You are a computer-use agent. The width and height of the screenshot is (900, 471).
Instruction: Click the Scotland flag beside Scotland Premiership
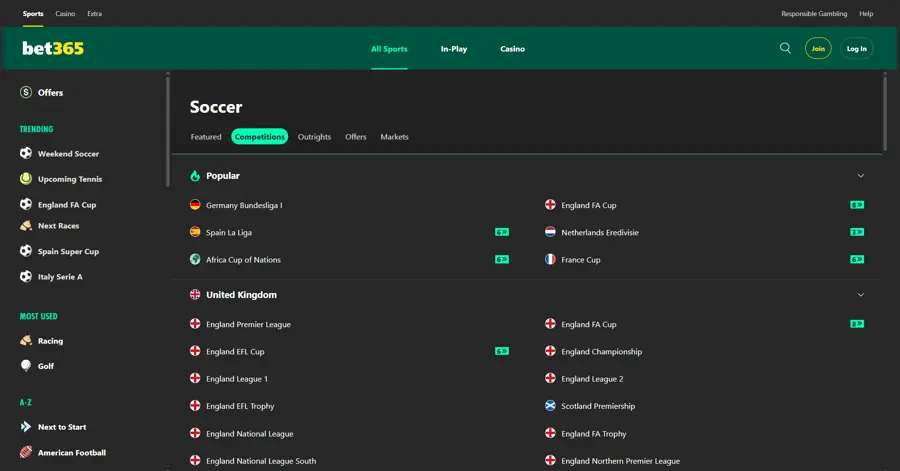click(x=550, y=406)
